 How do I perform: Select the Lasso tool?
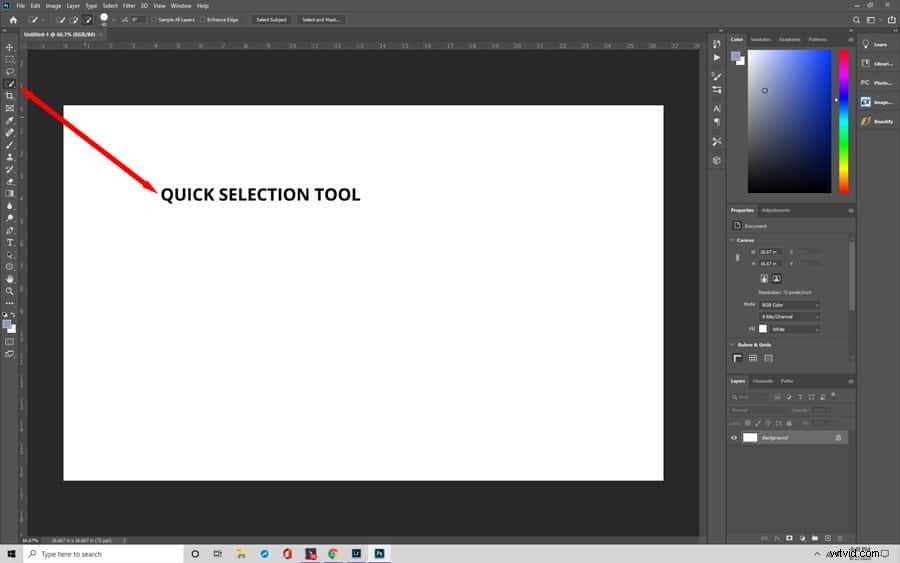pyautogui.click(x=10, y=72)
